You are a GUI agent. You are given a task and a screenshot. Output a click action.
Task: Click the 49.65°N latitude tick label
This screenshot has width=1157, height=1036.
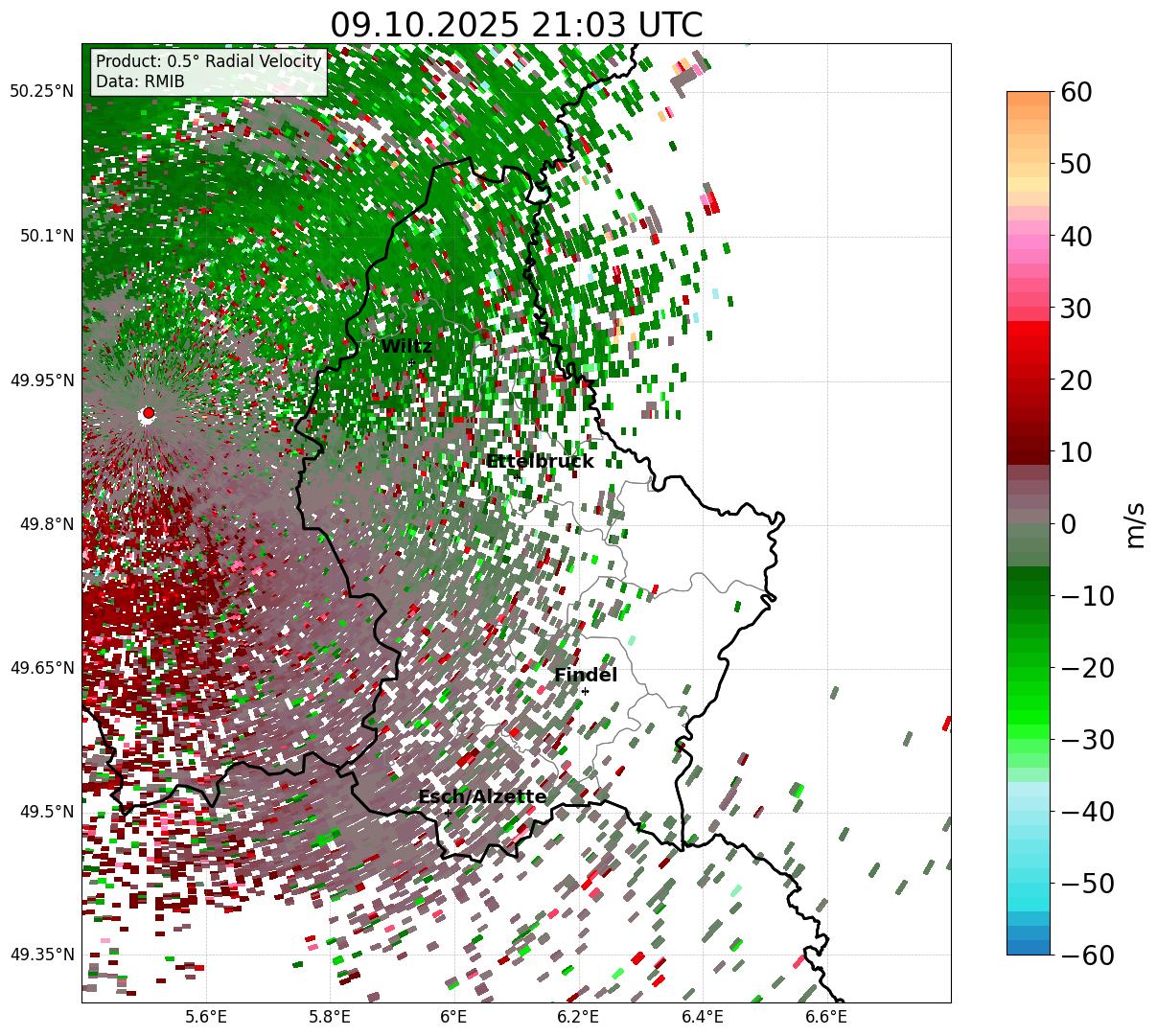coord(42,668)
